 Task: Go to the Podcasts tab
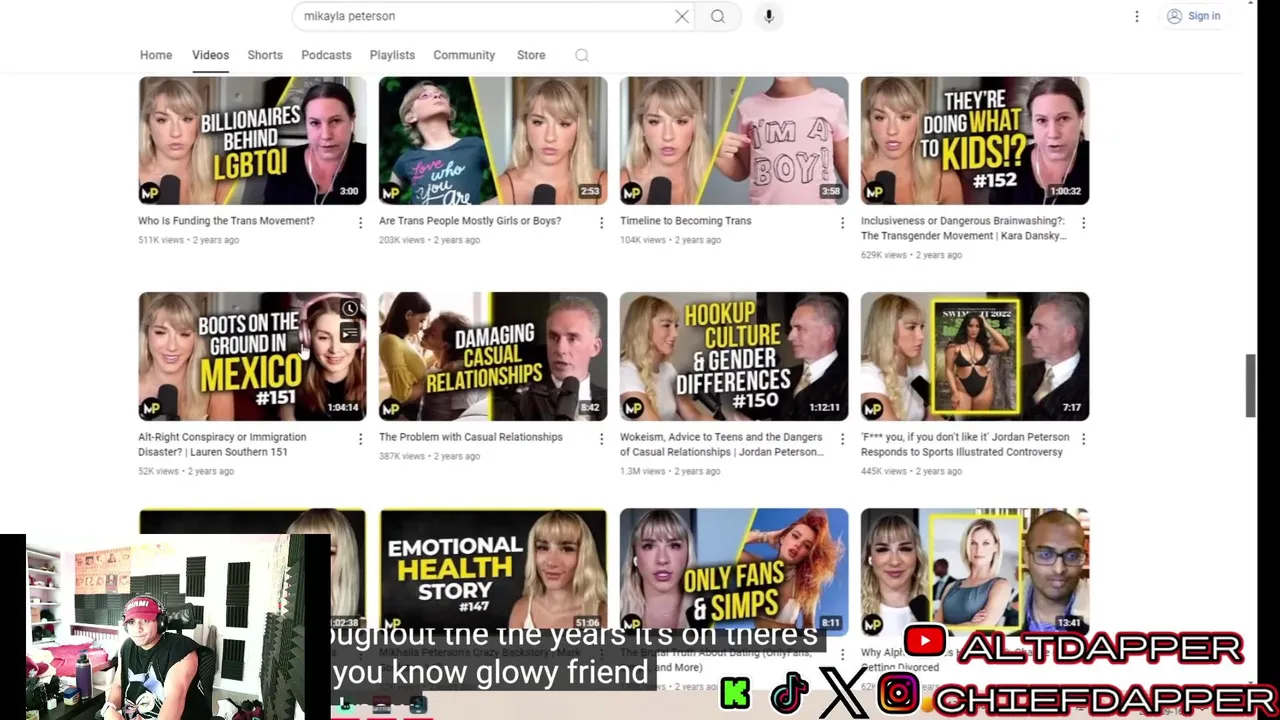click(326, 55)
